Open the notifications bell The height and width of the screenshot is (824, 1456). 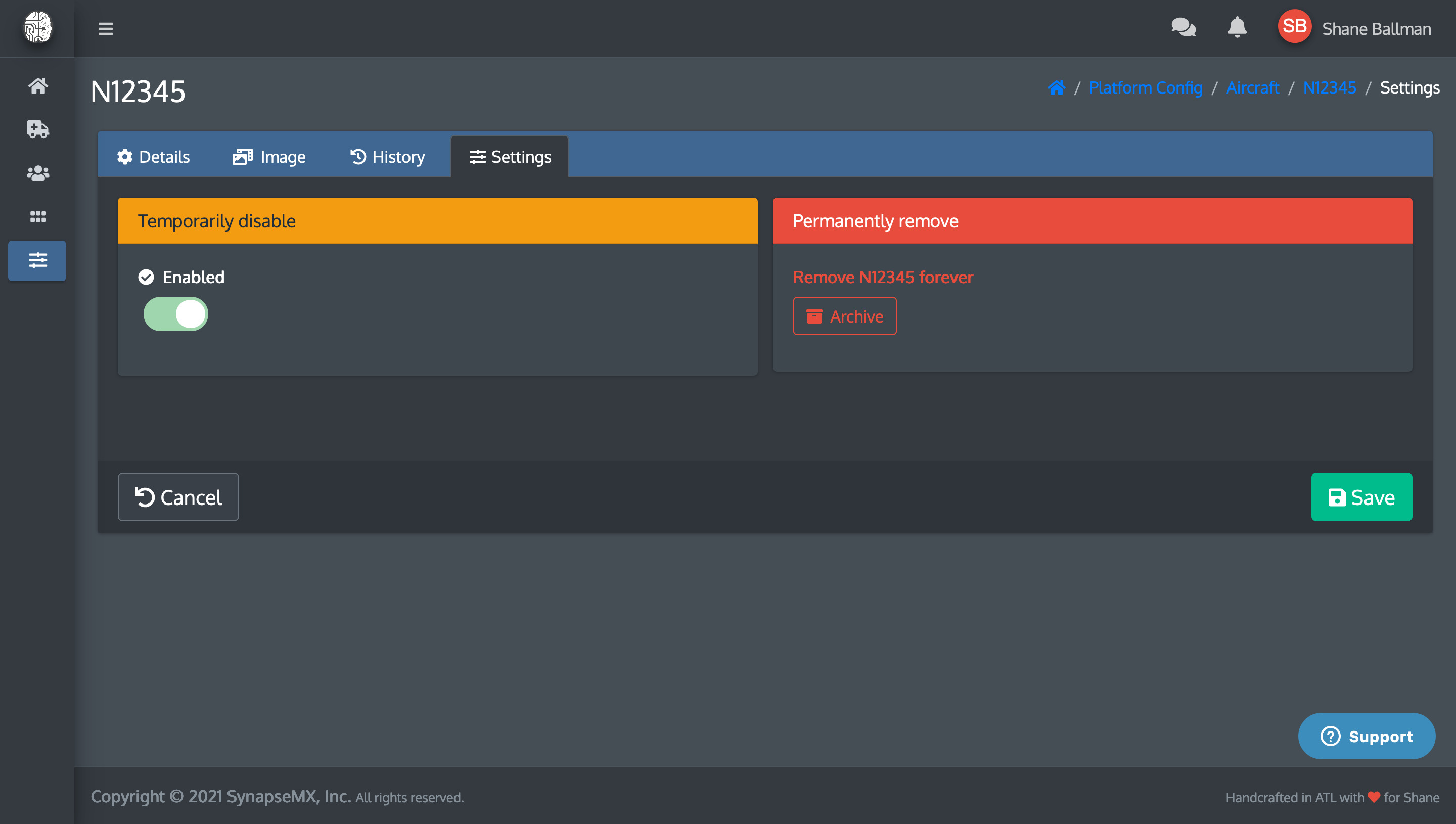pyautogui.click(x=1237, y=27)
